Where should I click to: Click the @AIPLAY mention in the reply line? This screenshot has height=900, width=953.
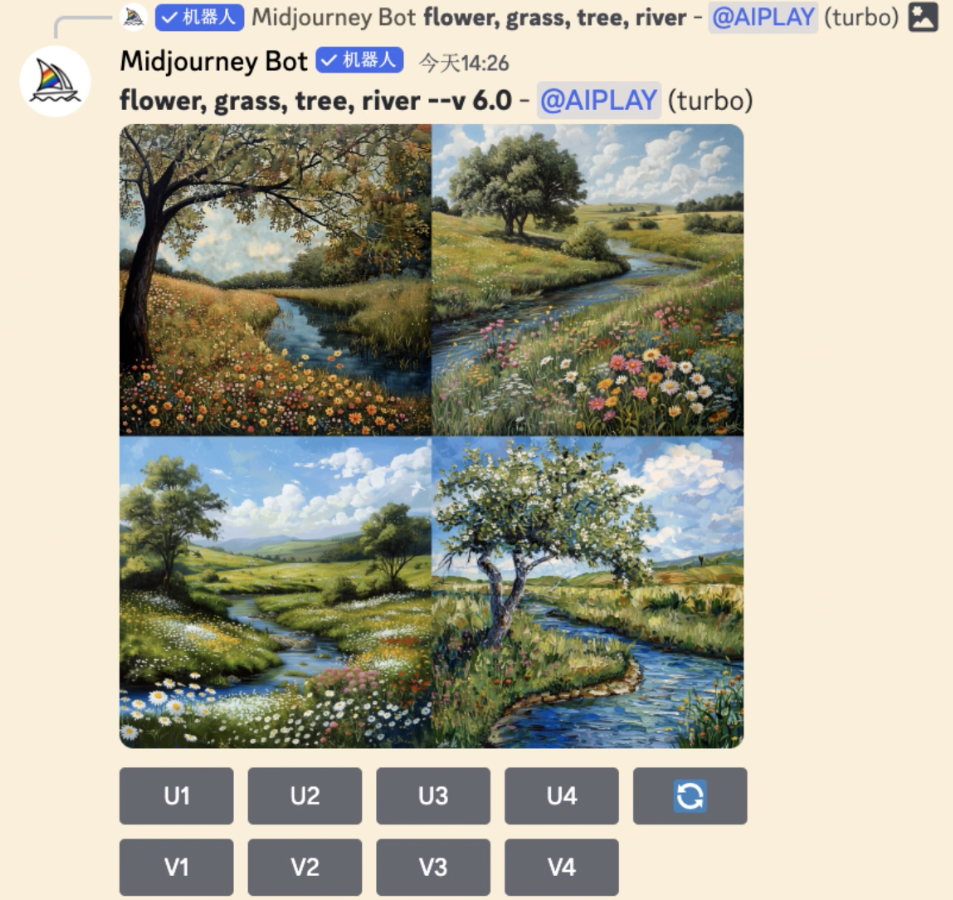[763, 17]
